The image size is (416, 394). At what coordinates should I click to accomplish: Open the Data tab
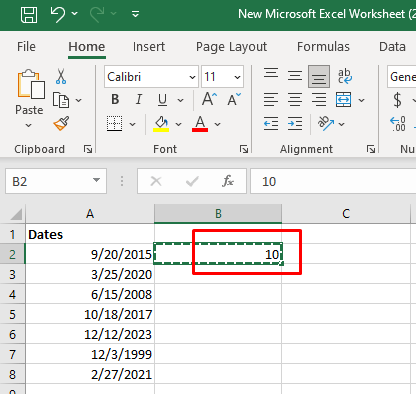click(392, 47)
